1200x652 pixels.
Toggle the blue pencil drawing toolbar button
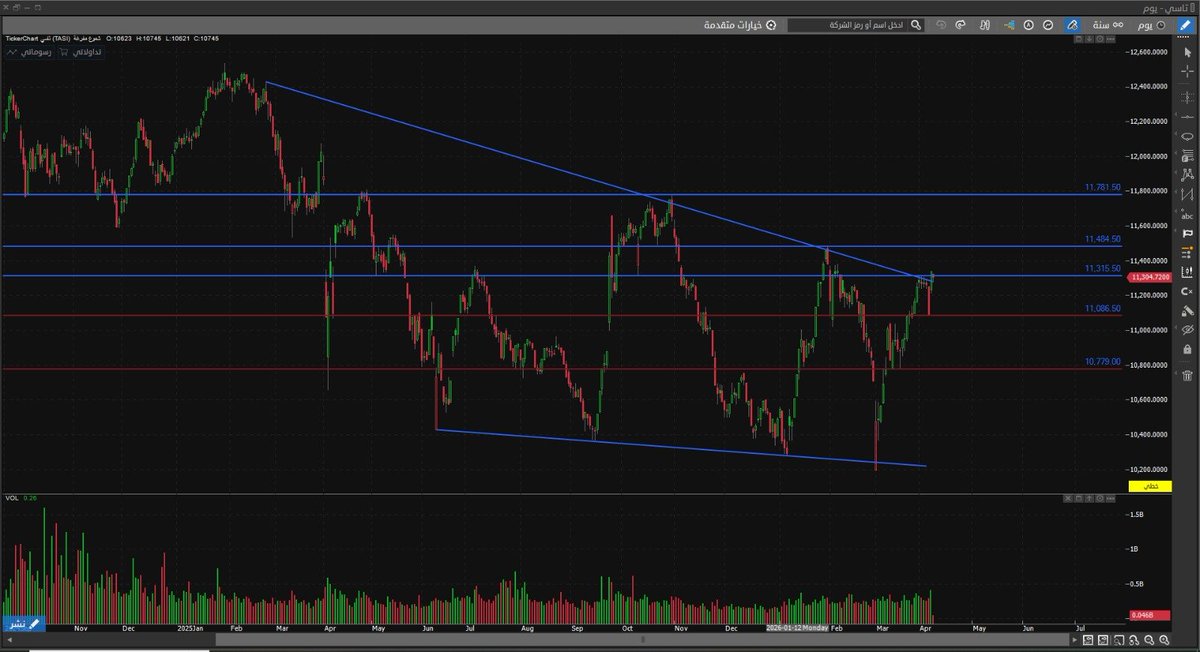1184,25
